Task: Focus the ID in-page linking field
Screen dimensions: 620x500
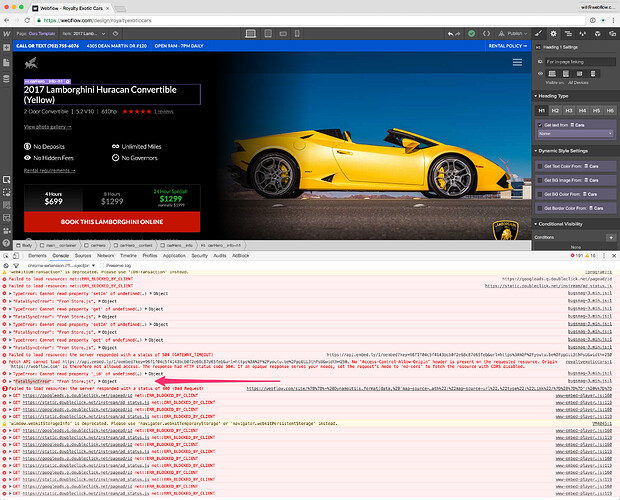Action: [580, 62]
